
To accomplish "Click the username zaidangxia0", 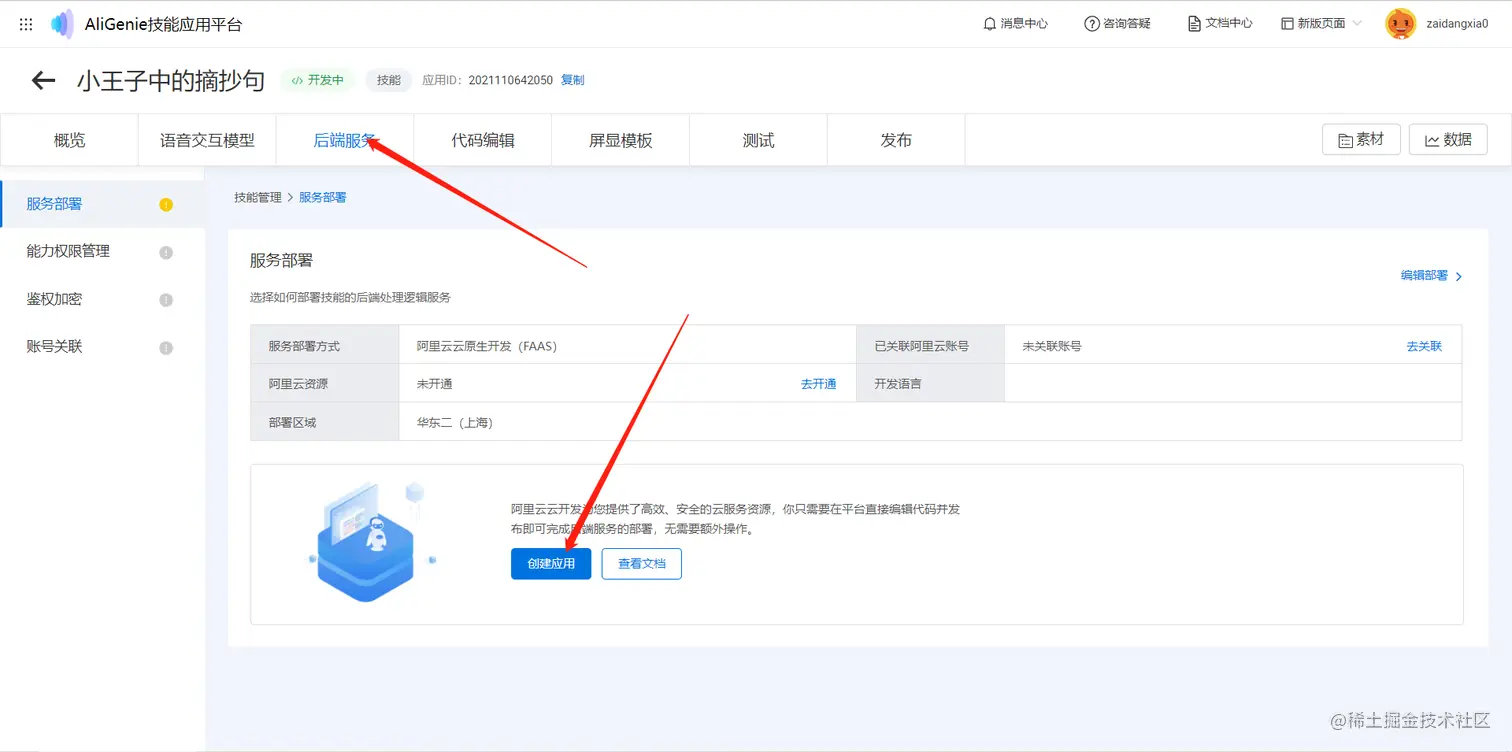I will click(x=1457, y=23).
